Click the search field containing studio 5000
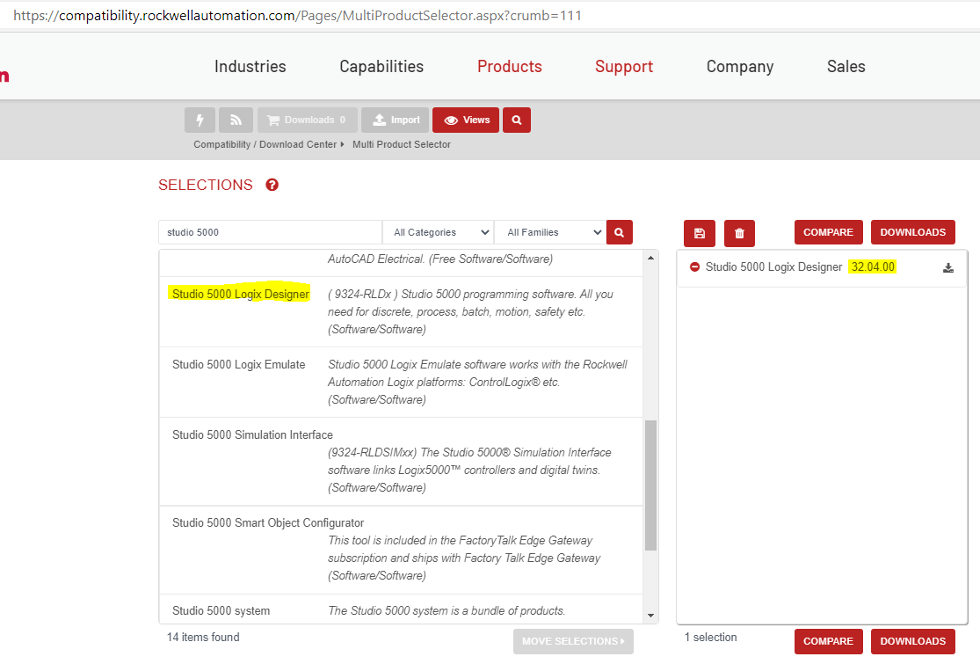The width and height of the screenshot is (980, 664). tap(270, 233)
